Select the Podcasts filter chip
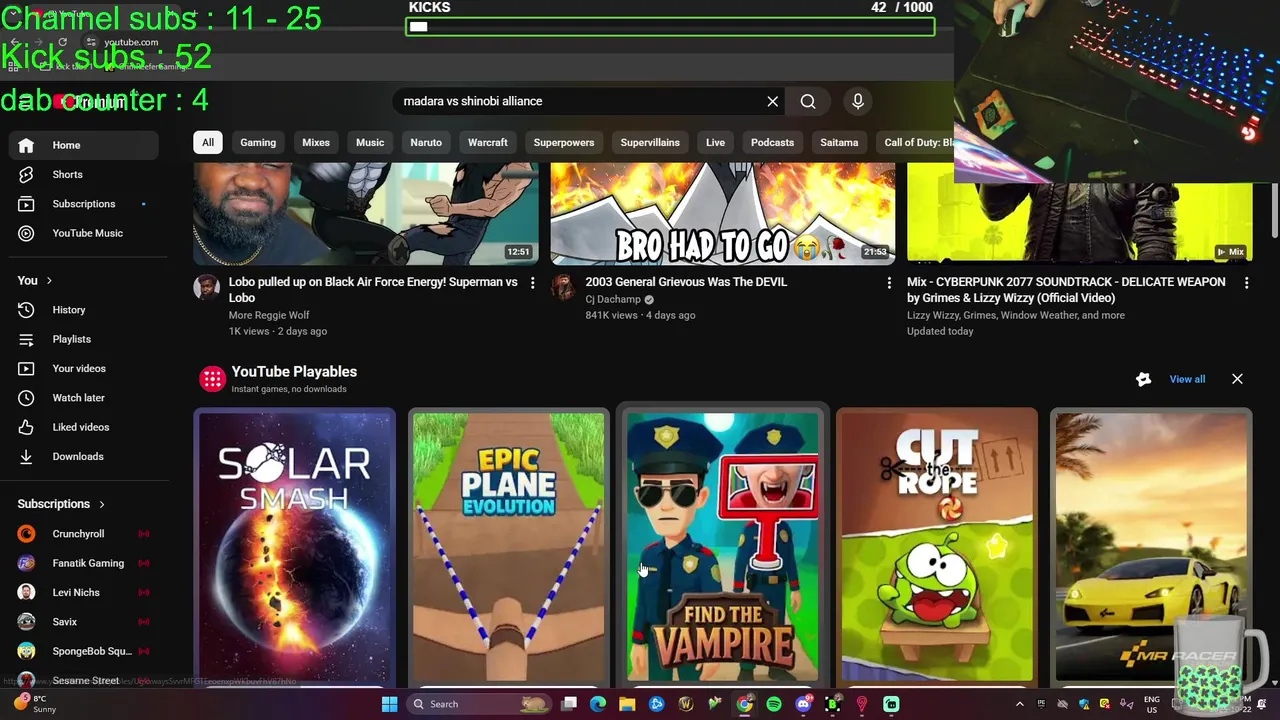The width and height of the screenshot is (1280, 720). tap(772, 142)
